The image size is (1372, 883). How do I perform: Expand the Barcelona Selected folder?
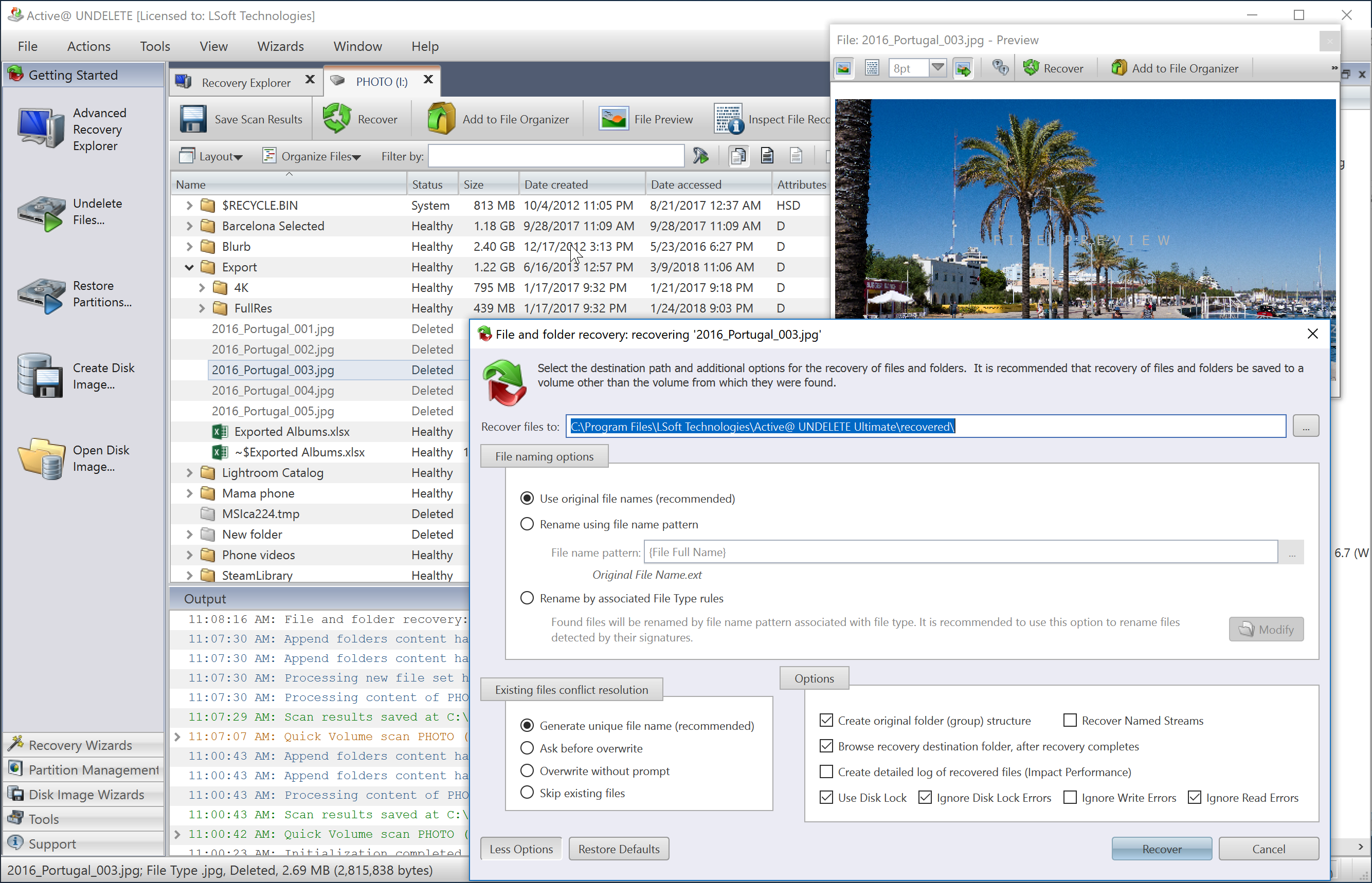[189, 225]
